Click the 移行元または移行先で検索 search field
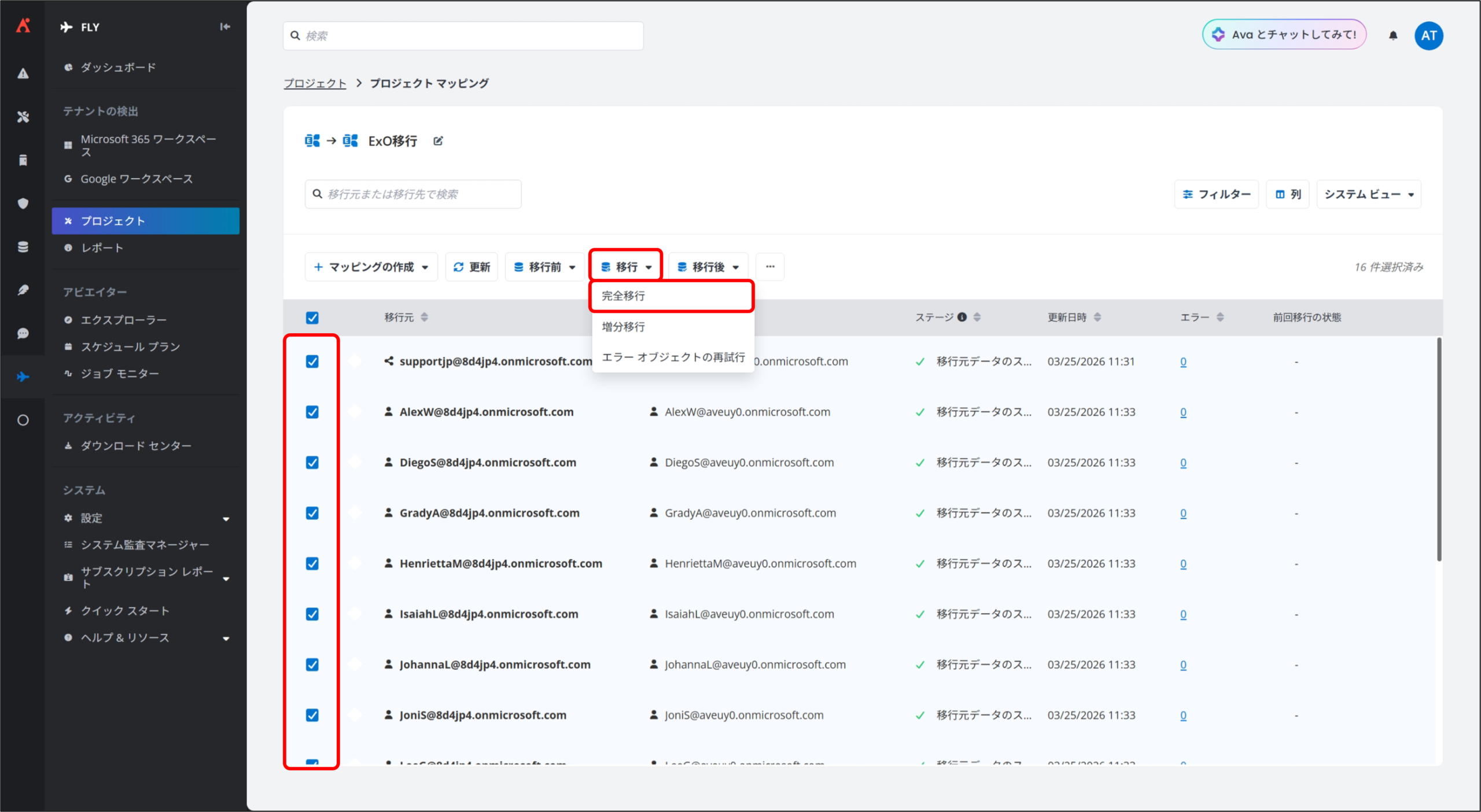This screenshot has height=812, width=1481. 413,194
